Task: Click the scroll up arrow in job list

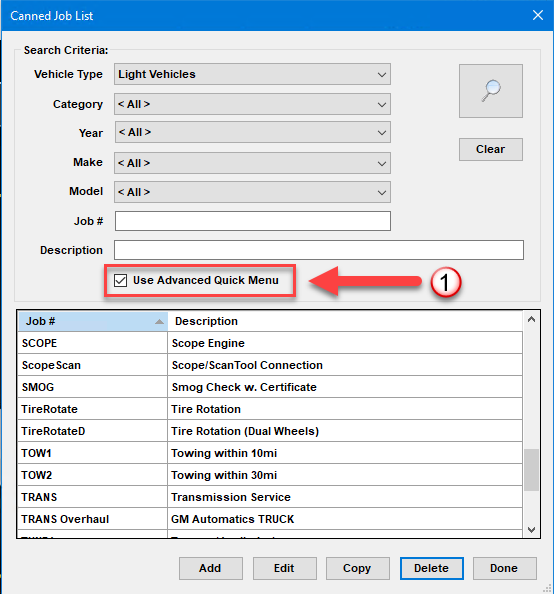Action: tap(531, 319)
